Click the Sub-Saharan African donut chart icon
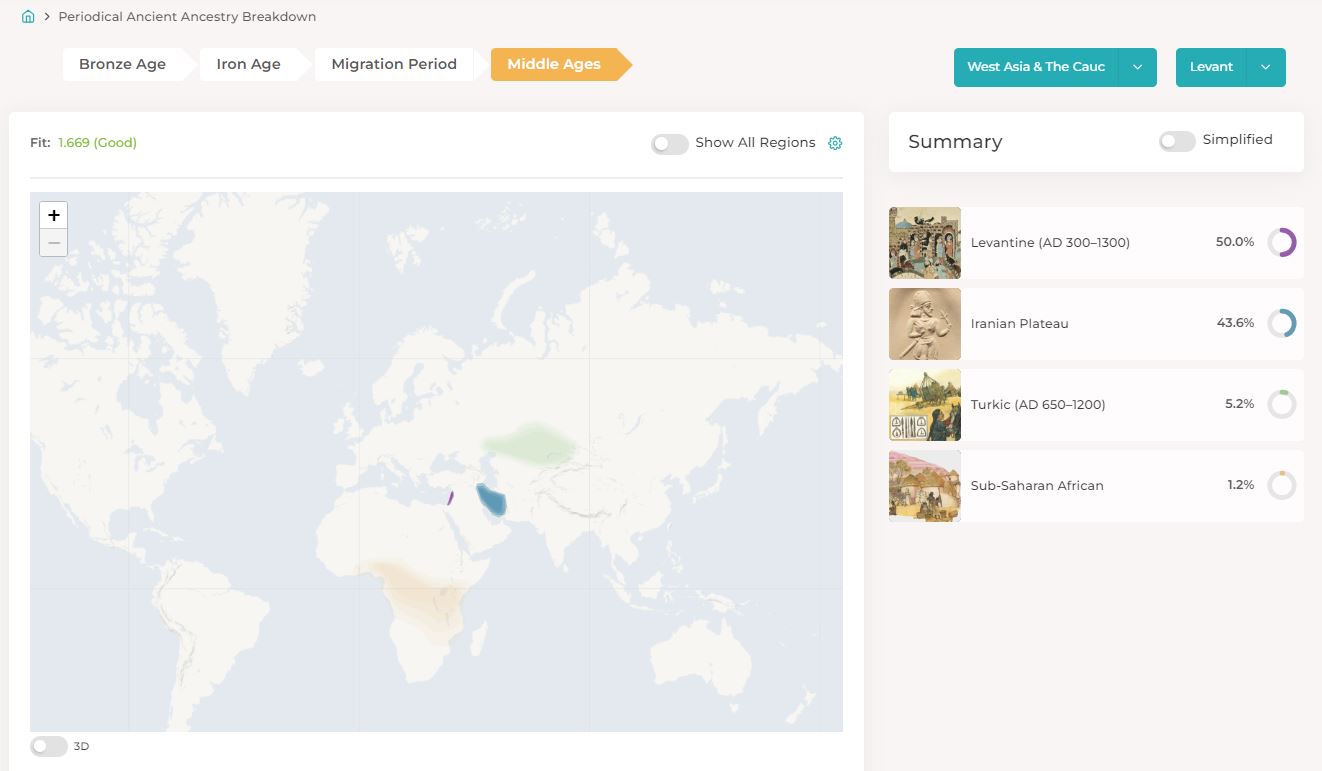 [1281, 486]
